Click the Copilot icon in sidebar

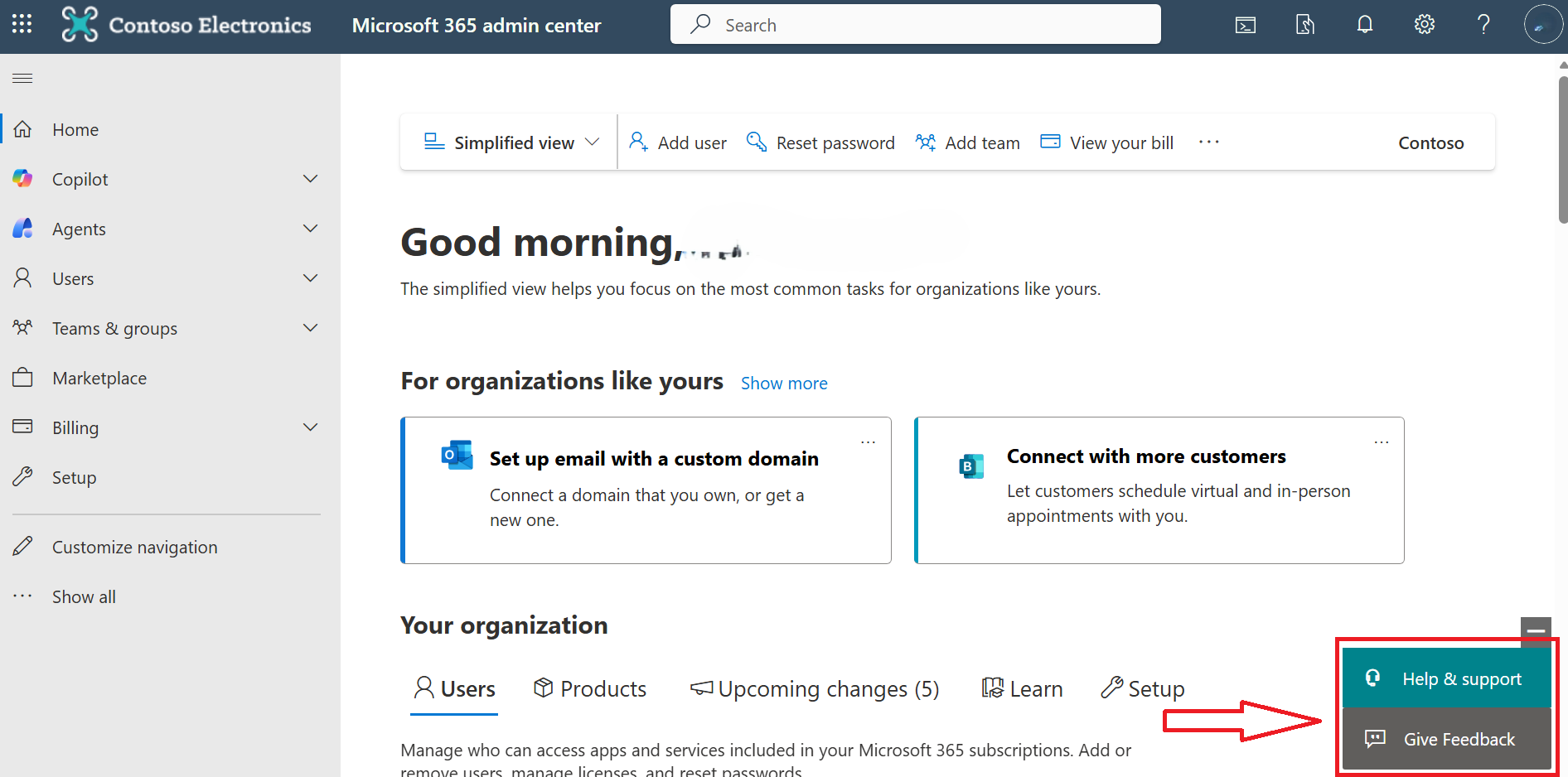(23, 179)
